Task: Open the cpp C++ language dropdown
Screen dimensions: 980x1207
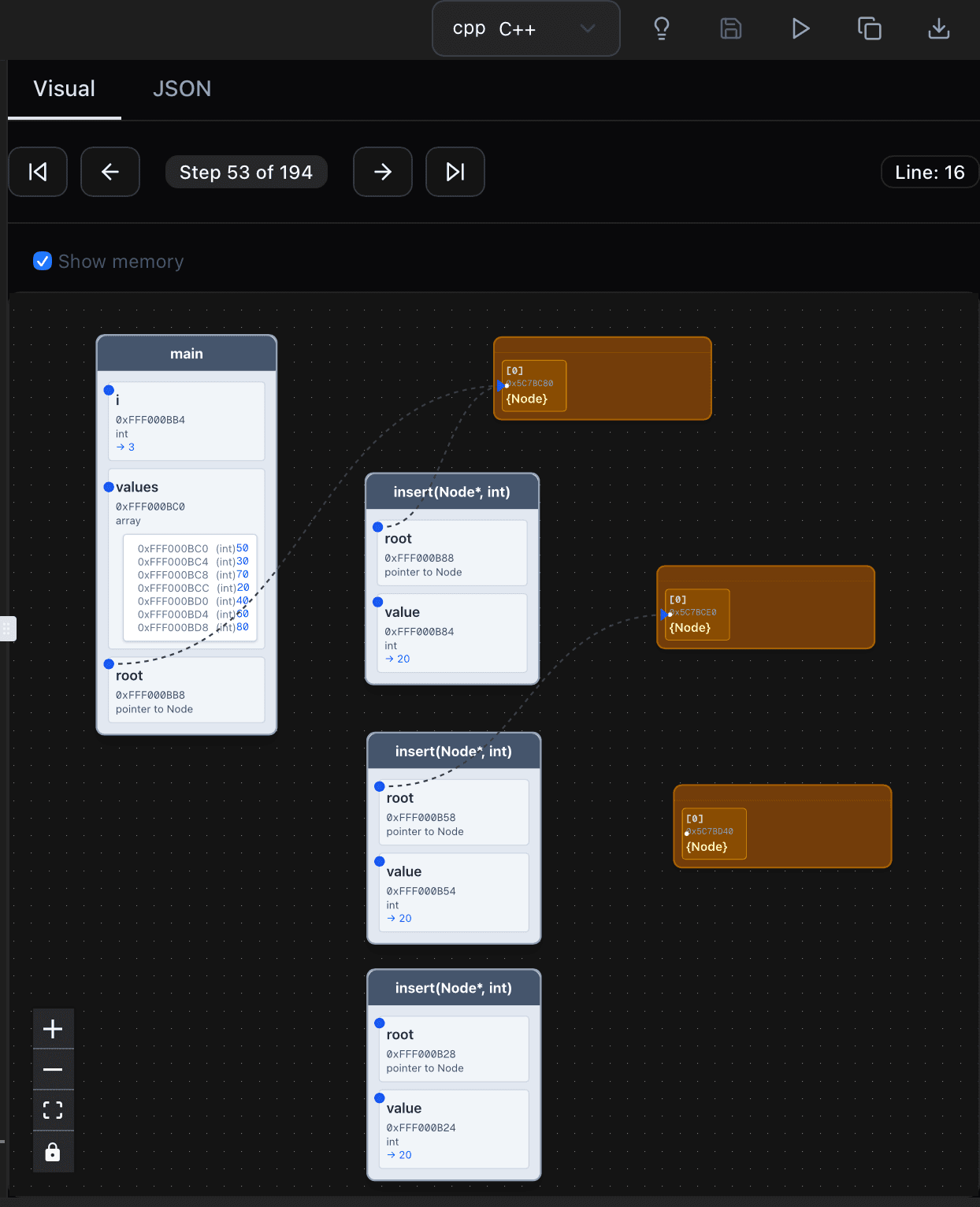Action: pos(525,29)
